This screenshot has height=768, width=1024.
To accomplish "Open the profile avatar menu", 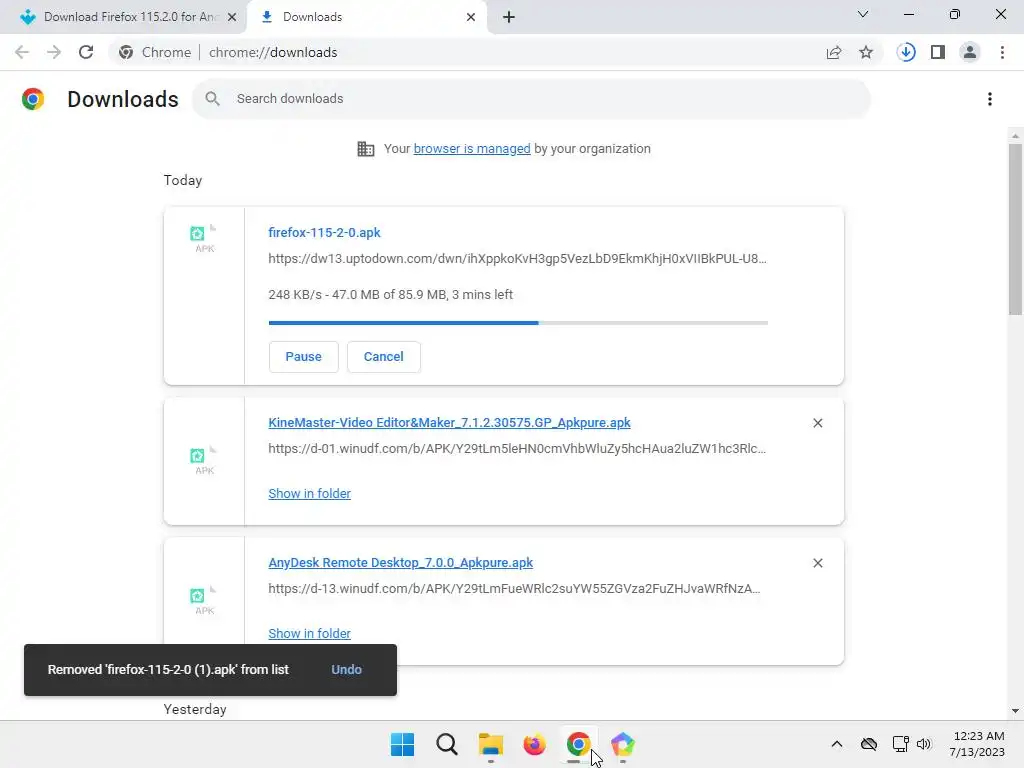I will click(x=970, y=52).
